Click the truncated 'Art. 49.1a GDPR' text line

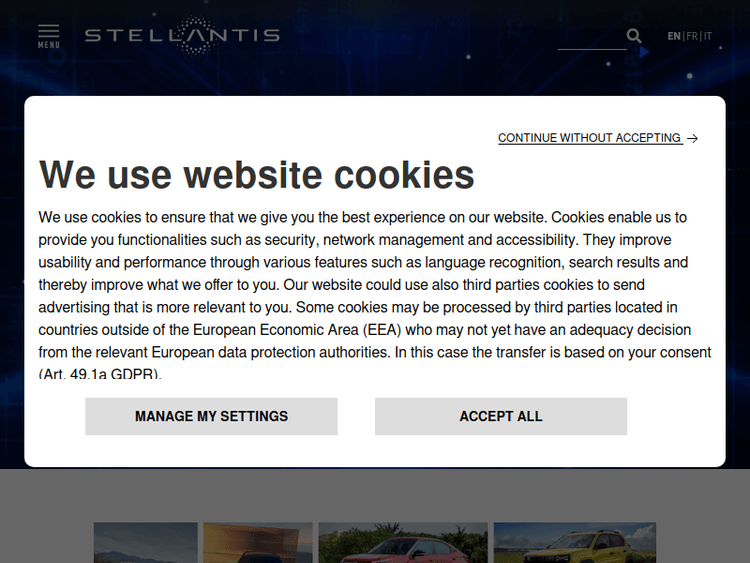pos(100,374)
